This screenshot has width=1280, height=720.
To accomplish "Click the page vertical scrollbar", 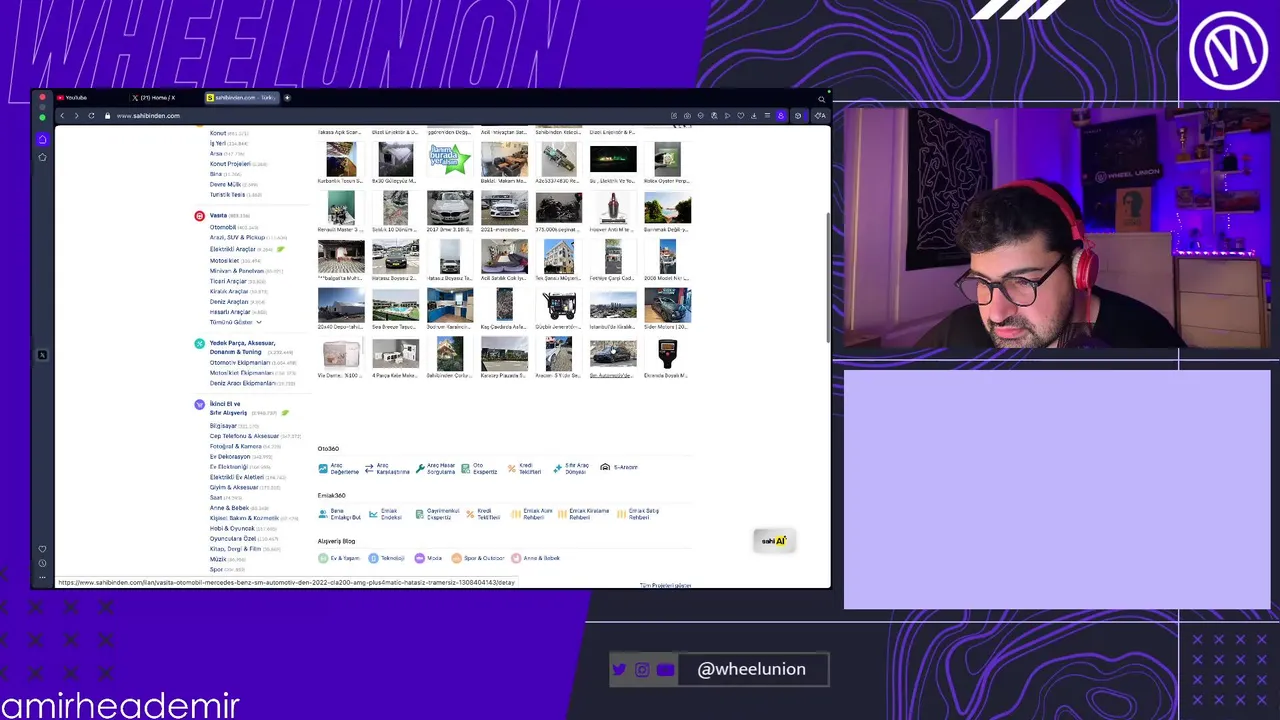I will [827, 280].
